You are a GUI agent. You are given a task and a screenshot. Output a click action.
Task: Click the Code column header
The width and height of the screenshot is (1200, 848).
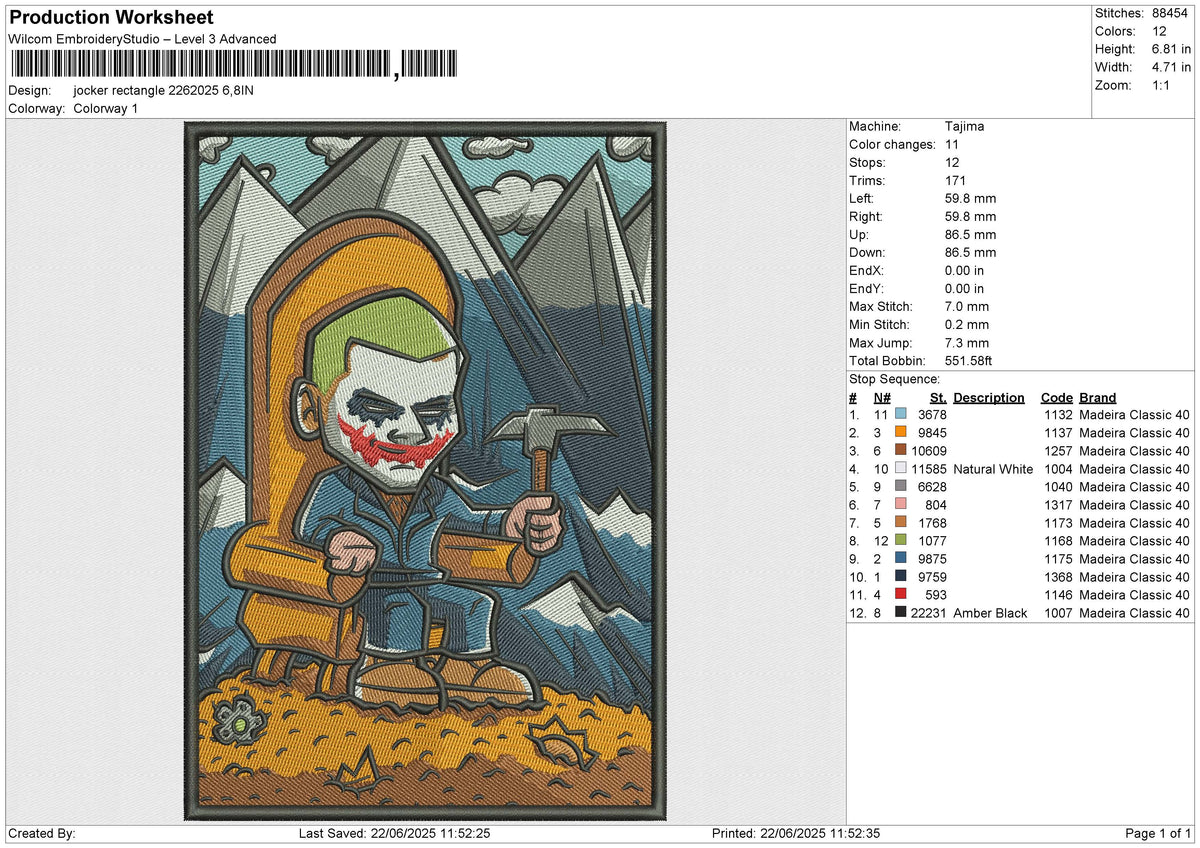point(1056,398)
